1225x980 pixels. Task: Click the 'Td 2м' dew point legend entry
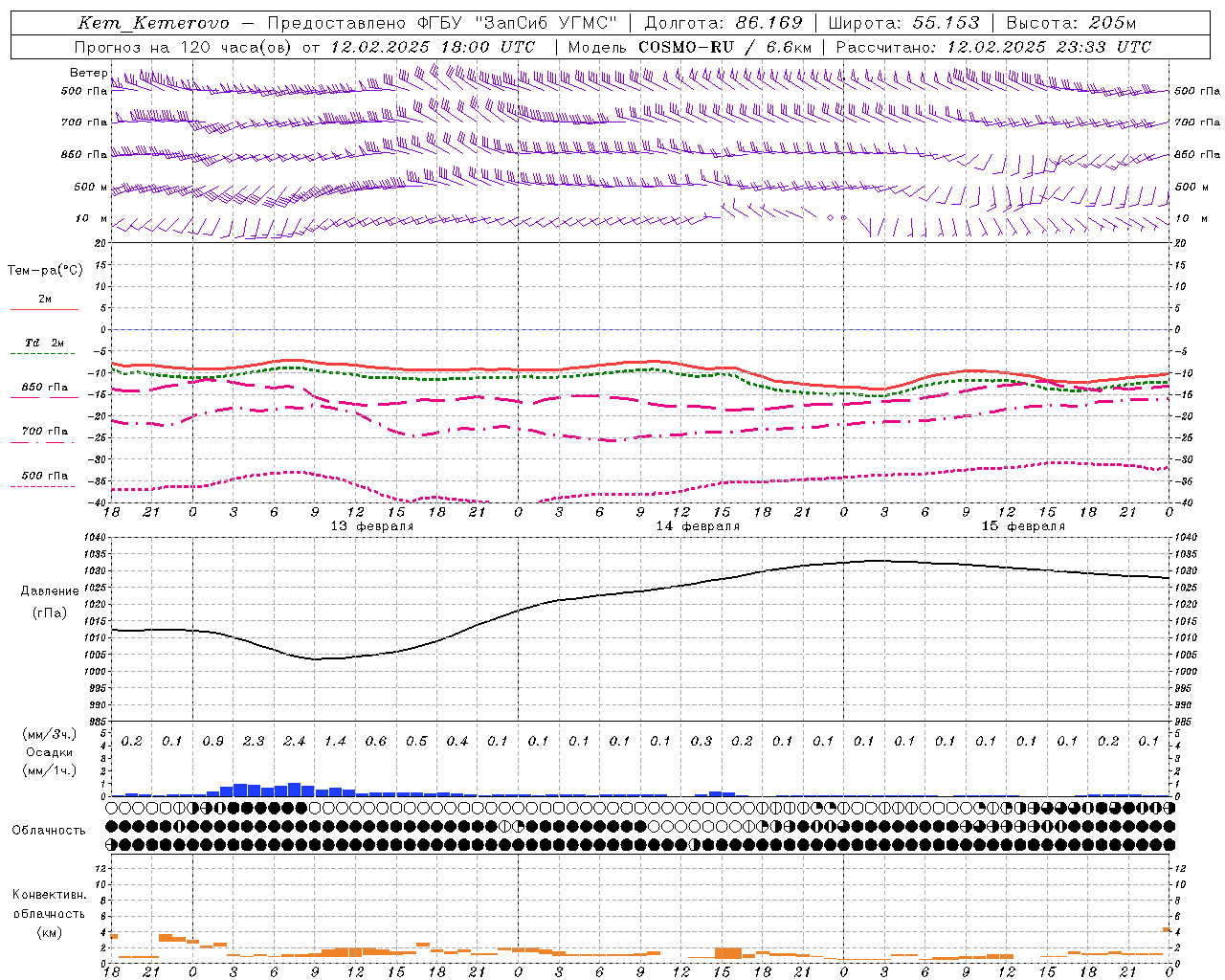point(44,343)
